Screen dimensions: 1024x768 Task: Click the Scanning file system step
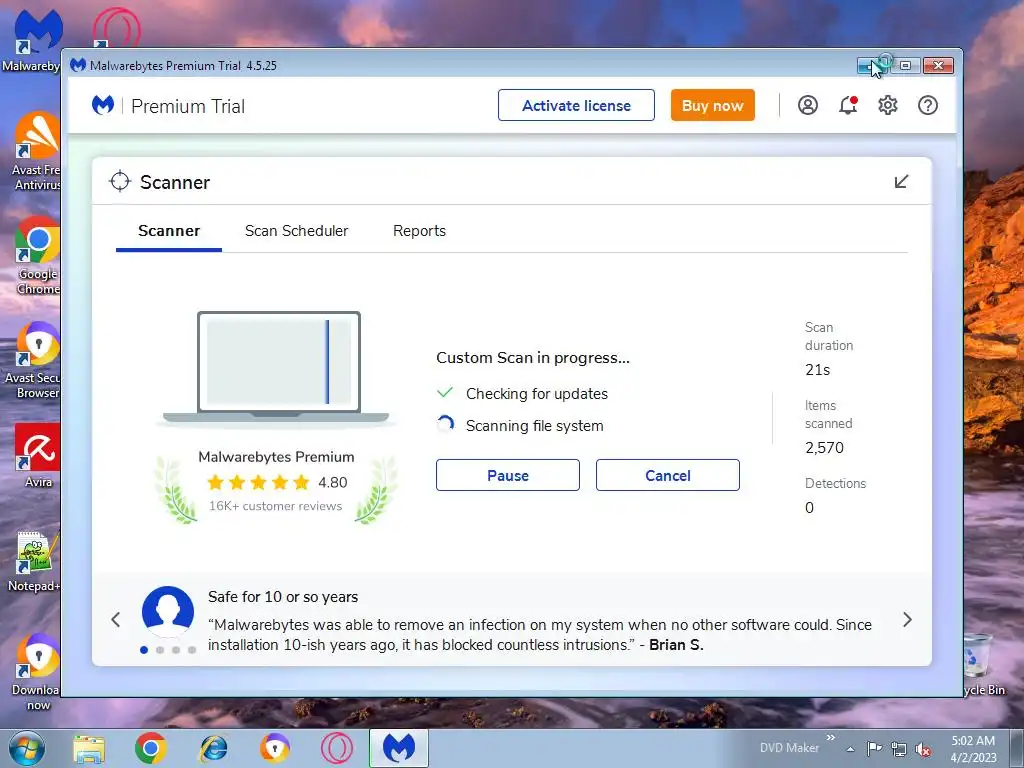pyautogui.click(x=534, y=426)
